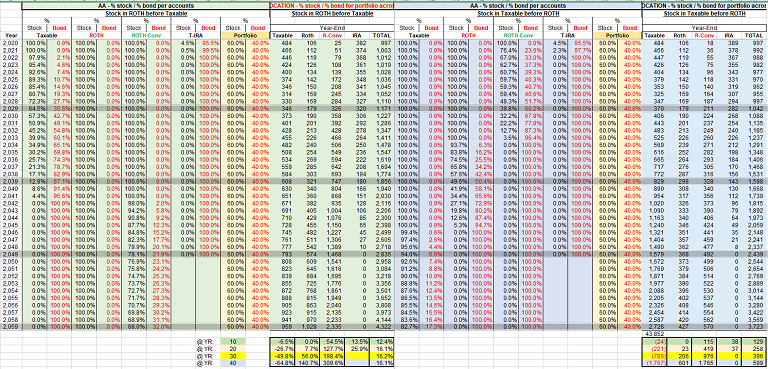Select the TOTAL value 2,438 in row 2,049
The width and height of the screenshot is (768, 369).
point(754,255)
